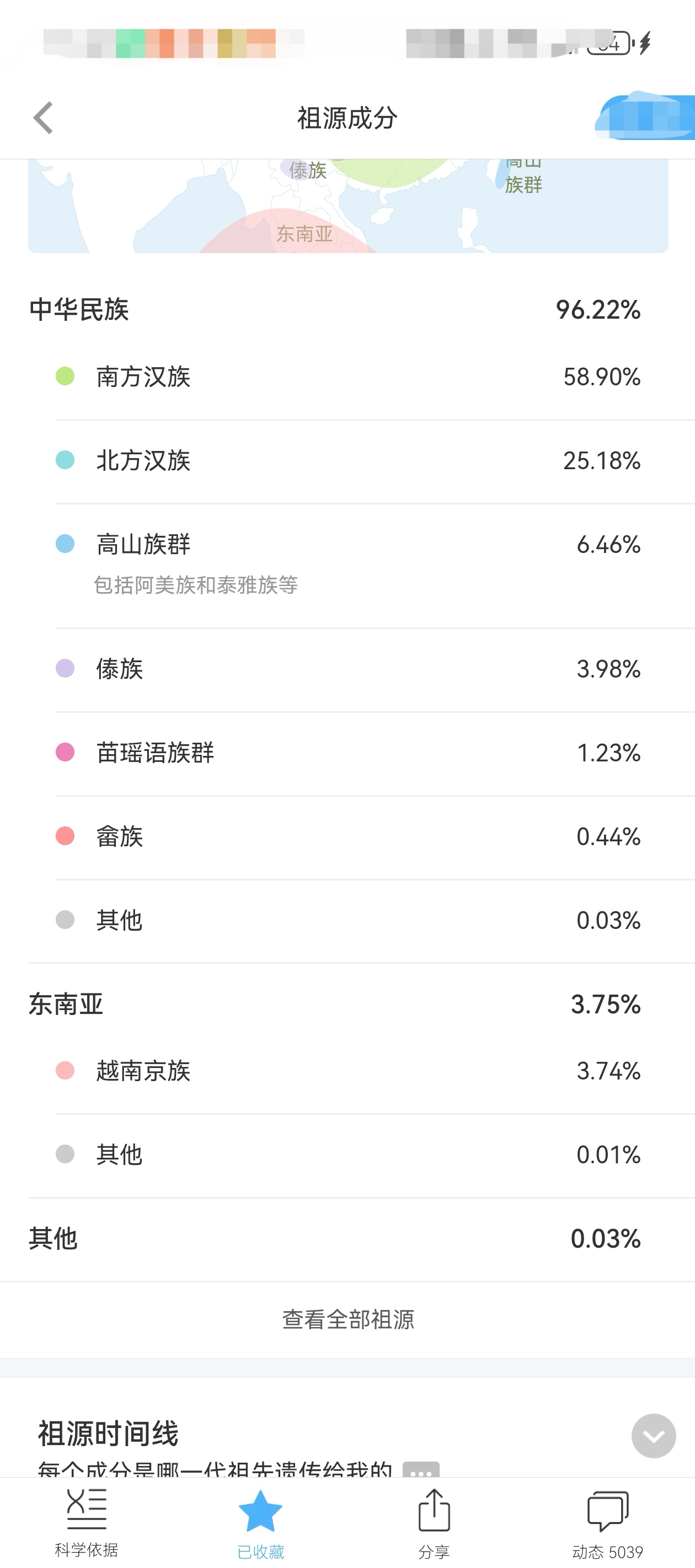
Task: Tap the blurred blue button in header
Action: click(x=646, y=117)
